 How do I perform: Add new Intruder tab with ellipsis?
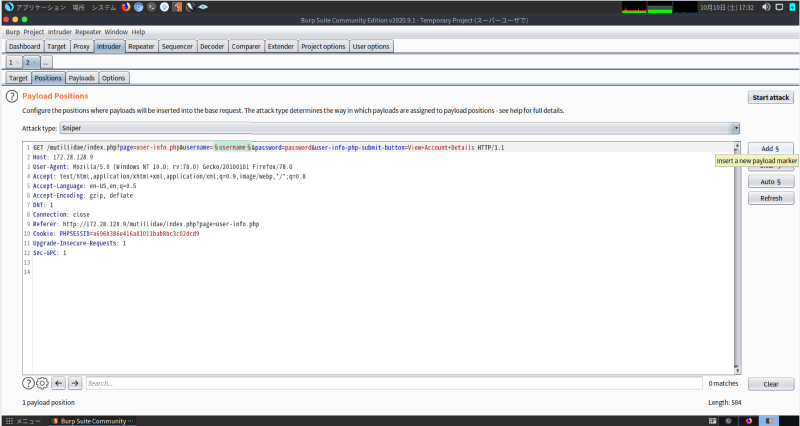click(46, 62)
